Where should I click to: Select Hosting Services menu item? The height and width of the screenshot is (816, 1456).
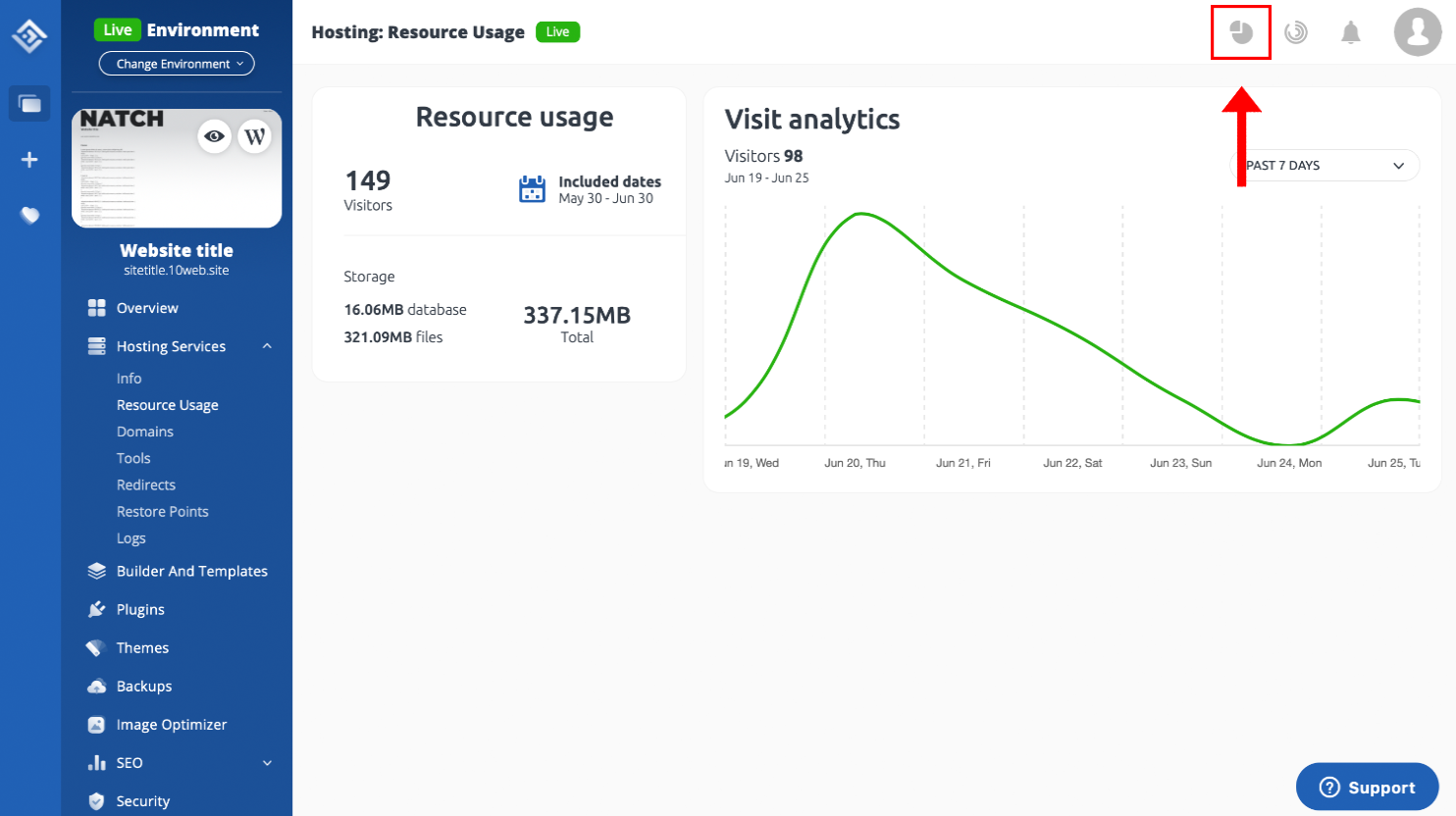click(x=171, y=346)
